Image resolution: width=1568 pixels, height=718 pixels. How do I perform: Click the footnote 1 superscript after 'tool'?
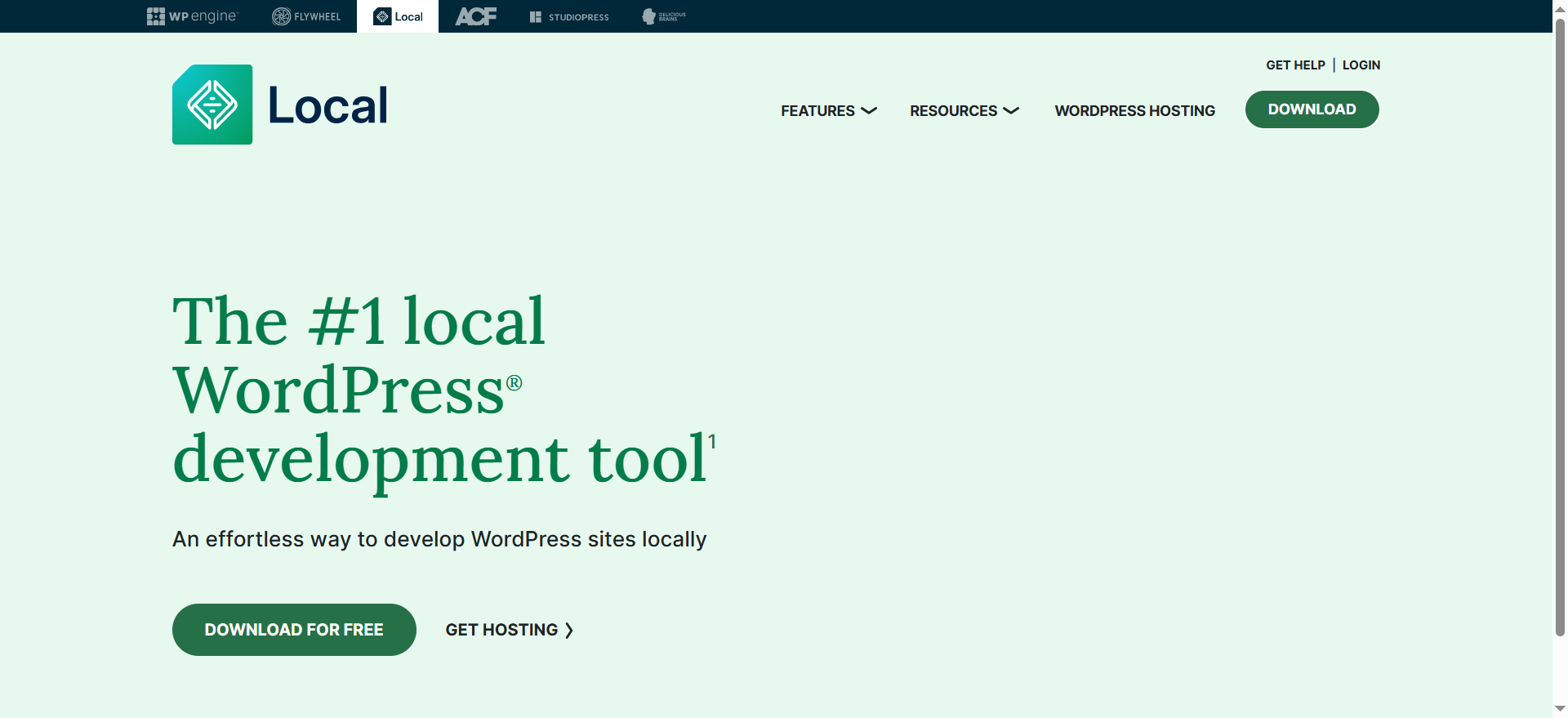[x=712, y=442]
